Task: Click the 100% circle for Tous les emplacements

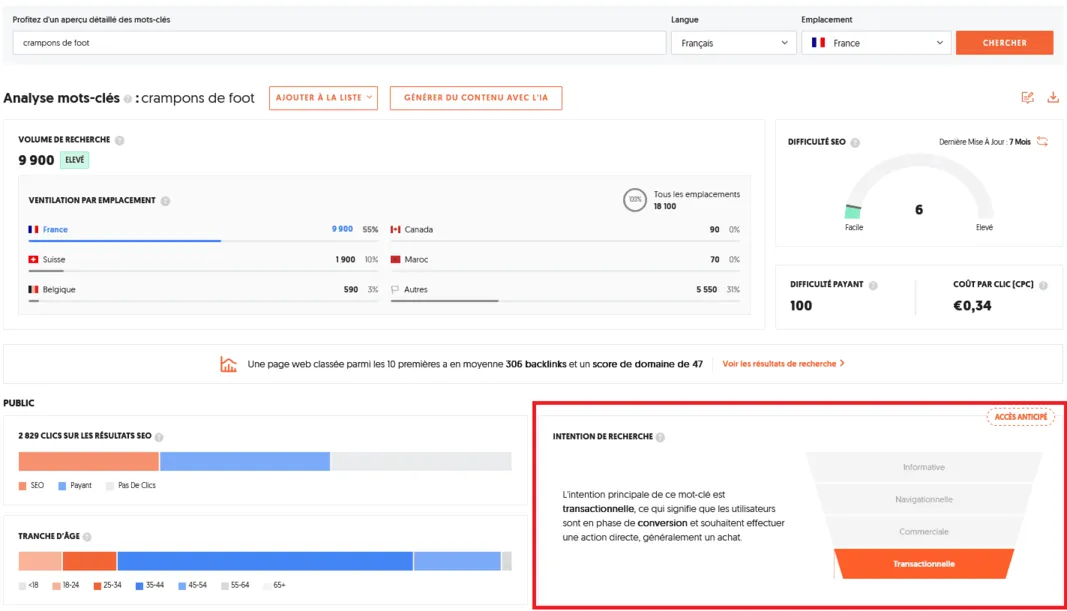Action: pos(634,200)
